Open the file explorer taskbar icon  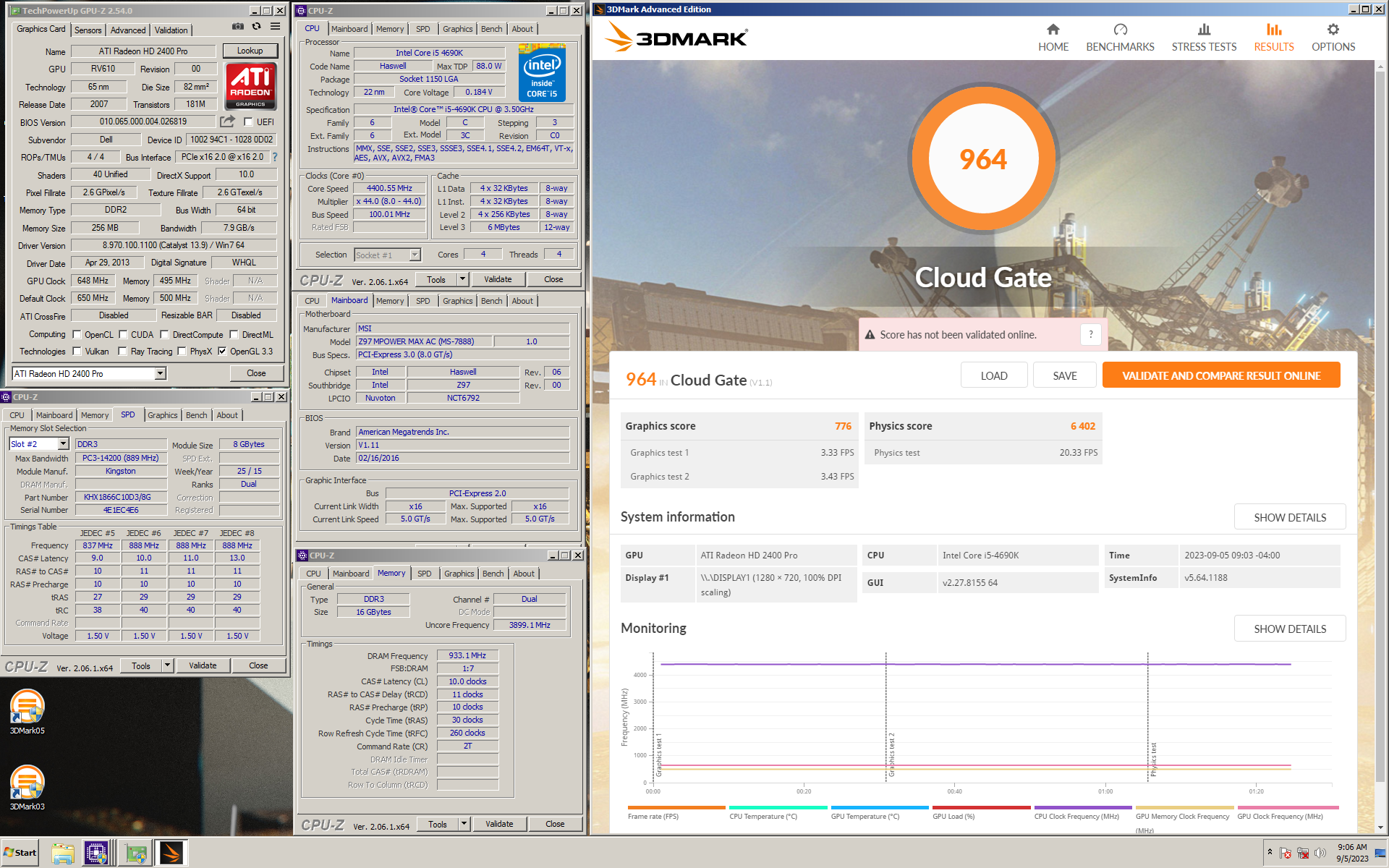[x=62, y=853]
